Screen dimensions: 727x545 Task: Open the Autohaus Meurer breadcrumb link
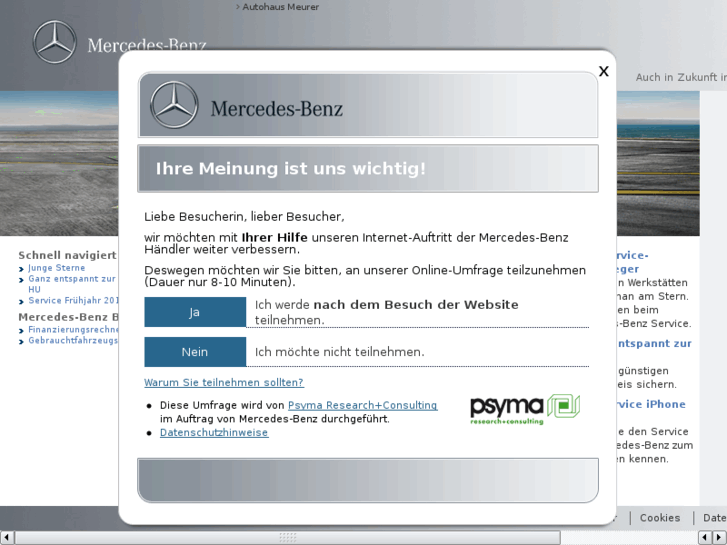(x=280, y=7)
